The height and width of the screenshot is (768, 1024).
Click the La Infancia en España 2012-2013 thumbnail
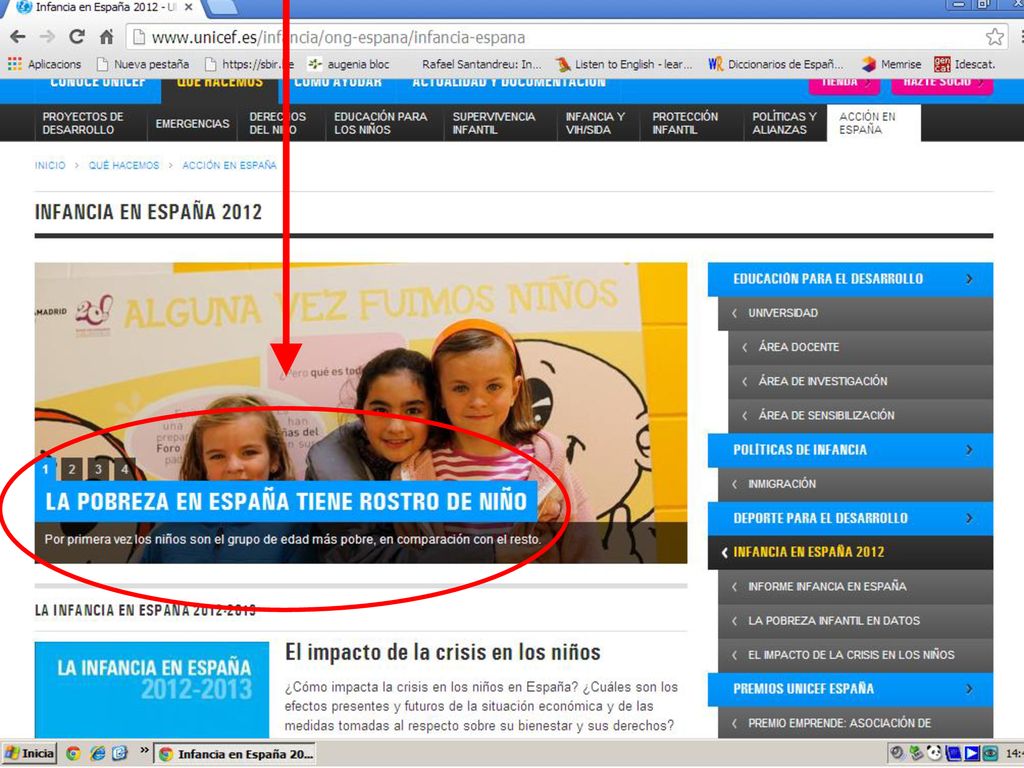152,690
